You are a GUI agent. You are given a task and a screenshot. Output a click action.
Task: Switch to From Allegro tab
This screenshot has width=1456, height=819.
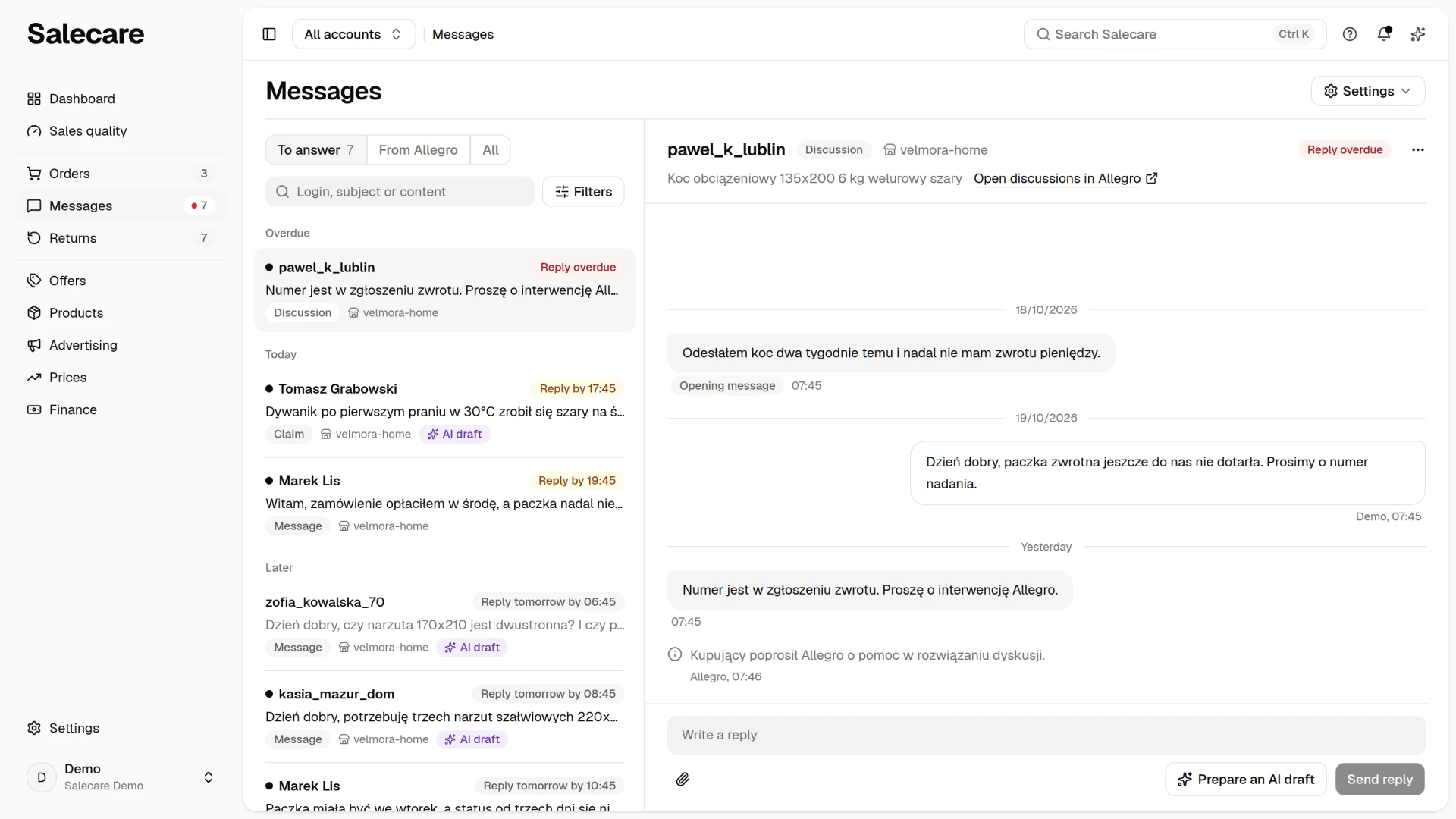419,150
